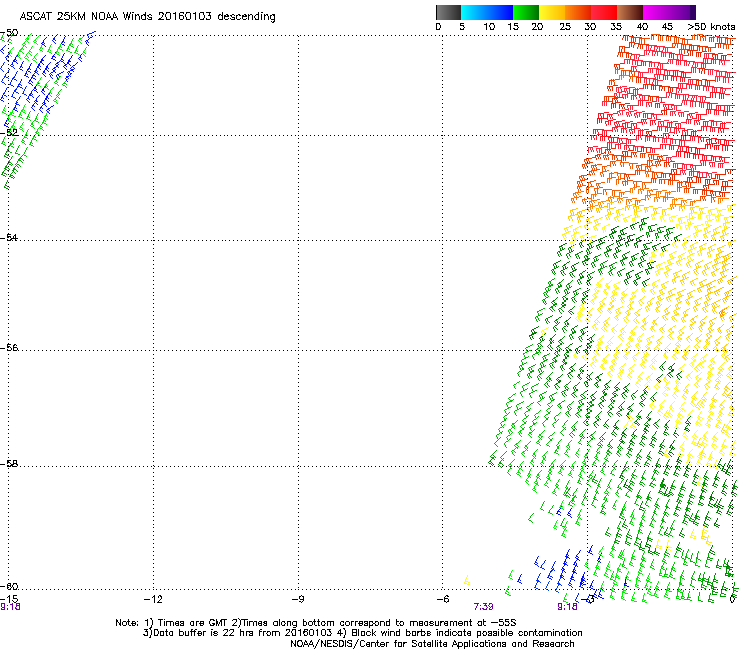Click the "45" label under the color bar
The height and width of the screenshot is (650, 740).
click(667, 27)
